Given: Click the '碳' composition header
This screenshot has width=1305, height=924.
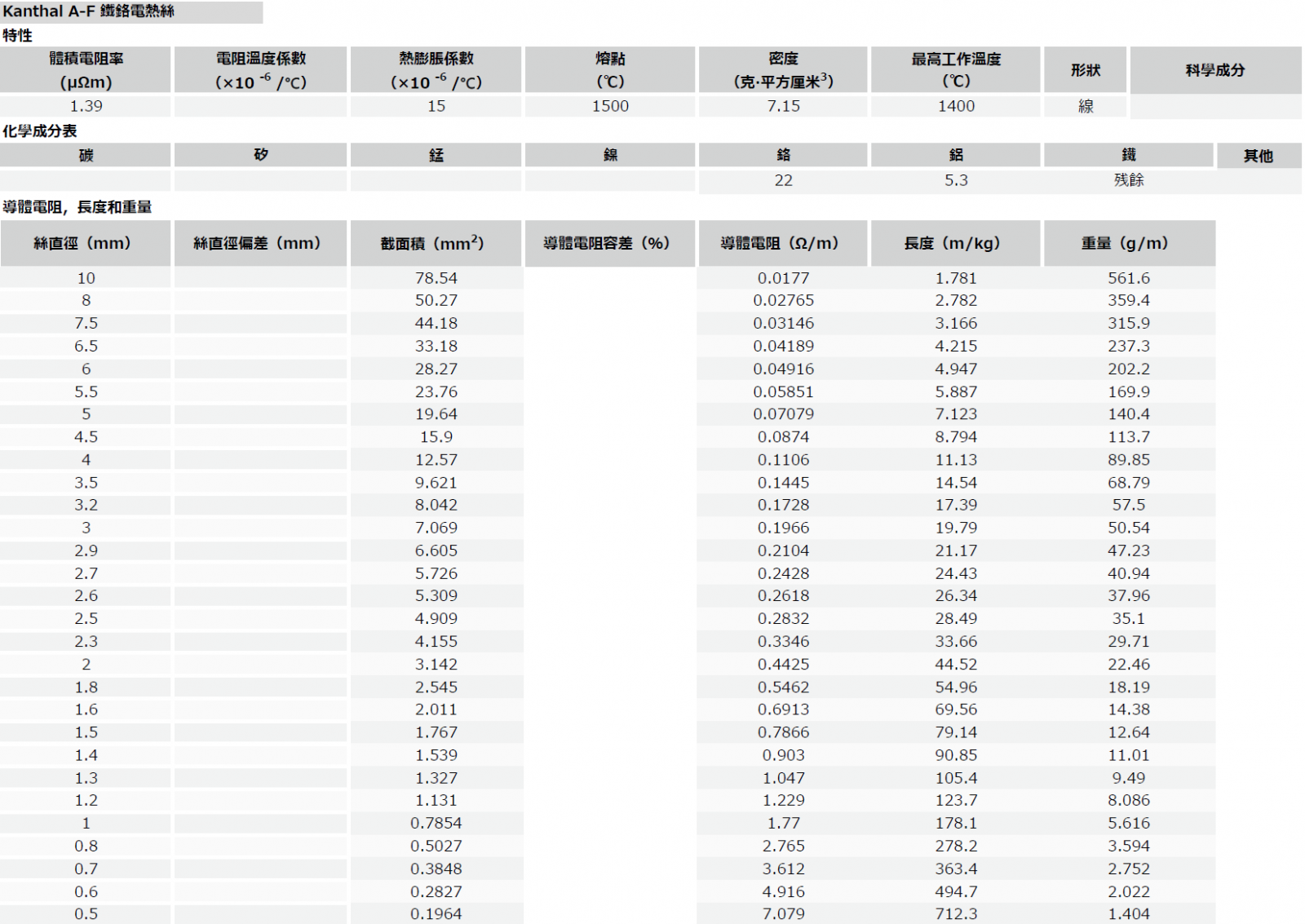Looking at the screenshot, I should (86, 155).
